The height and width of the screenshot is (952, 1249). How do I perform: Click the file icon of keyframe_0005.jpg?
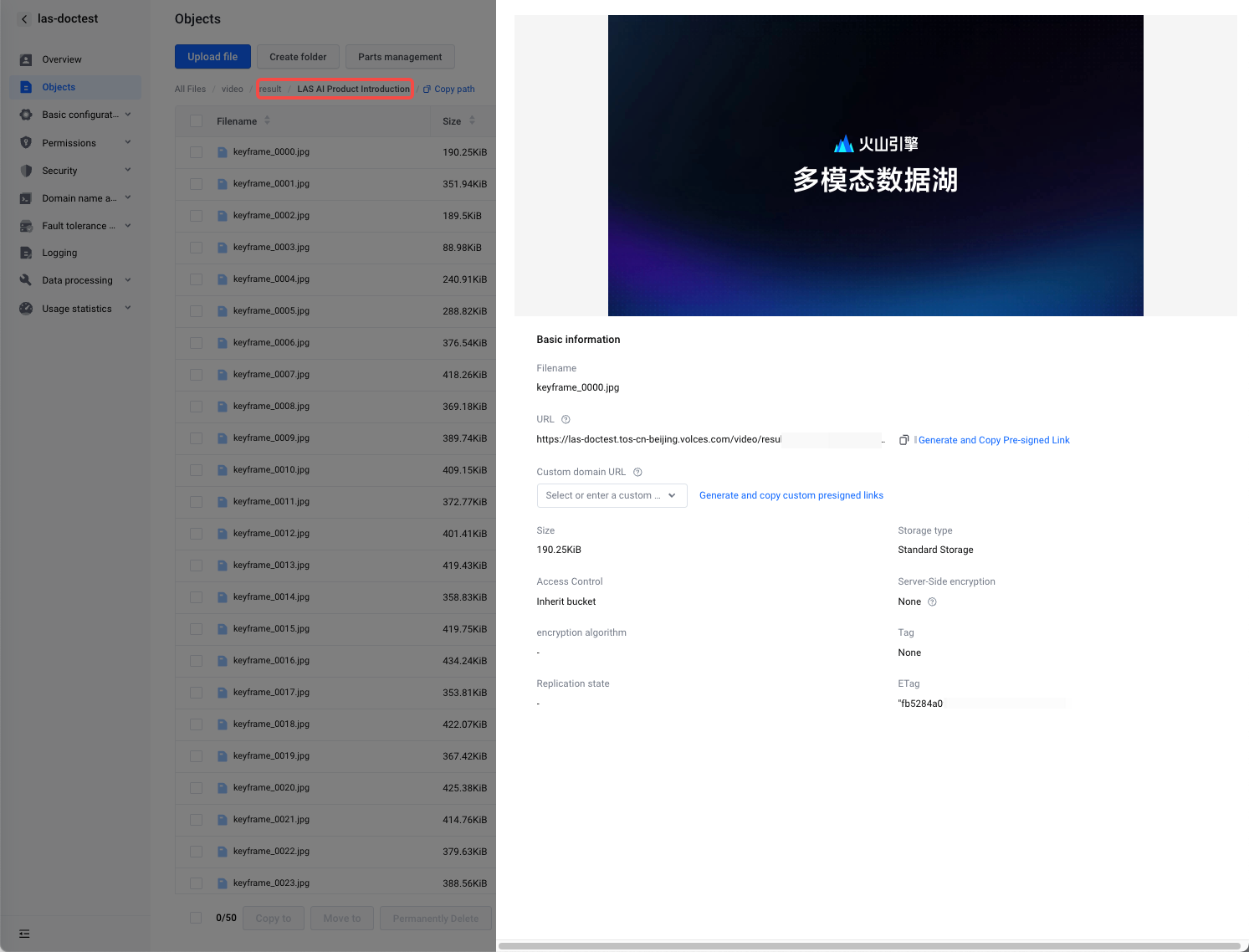click(223, 311)
